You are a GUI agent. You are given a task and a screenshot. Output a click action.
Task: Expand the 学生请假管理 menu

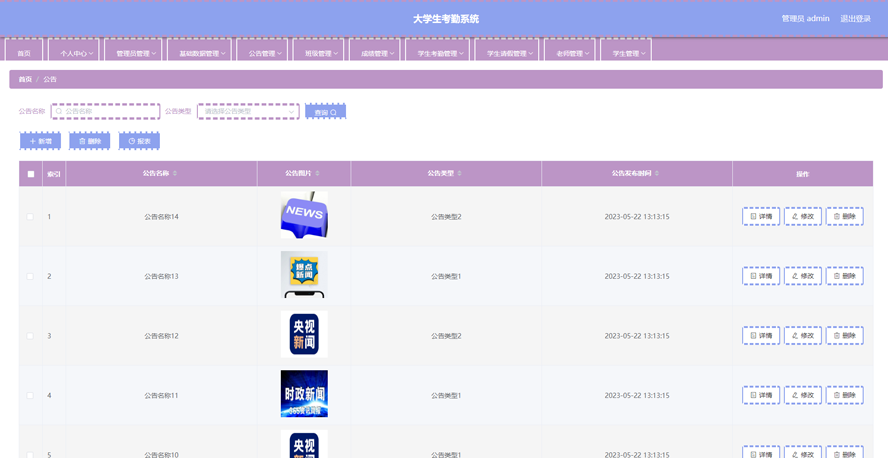[507, 50]
